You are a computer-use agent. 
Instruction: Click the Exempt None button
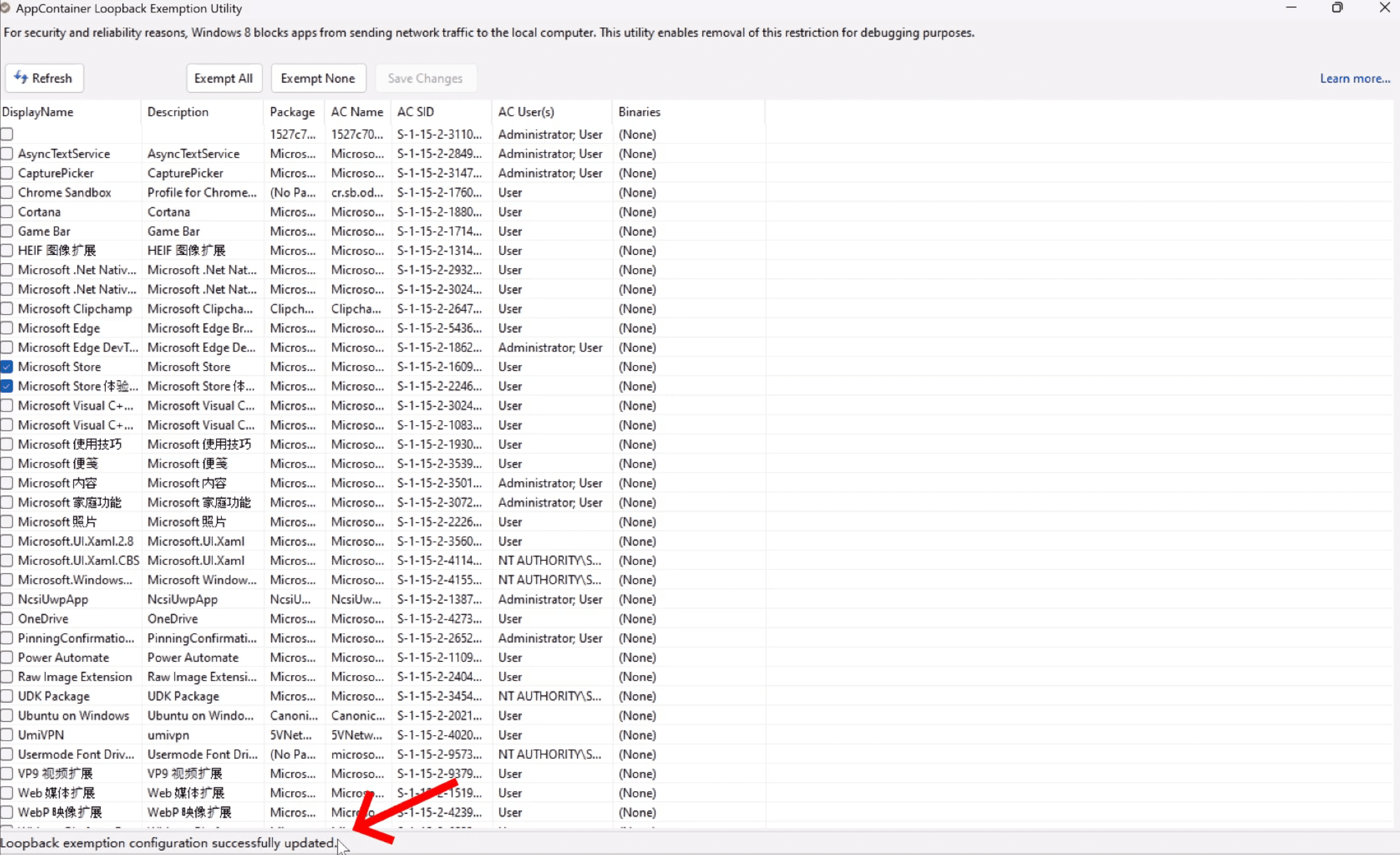(x=318, y=78)
